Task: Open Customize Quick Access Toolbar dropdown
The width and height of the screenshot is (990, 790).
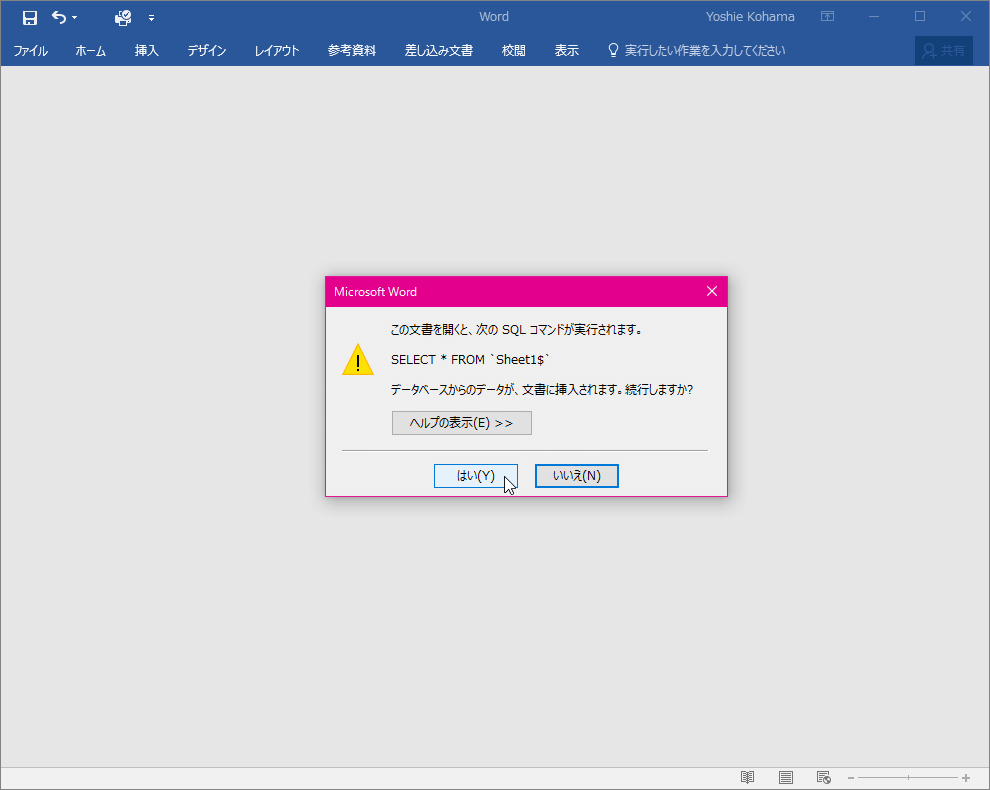Action: [152, 18]
